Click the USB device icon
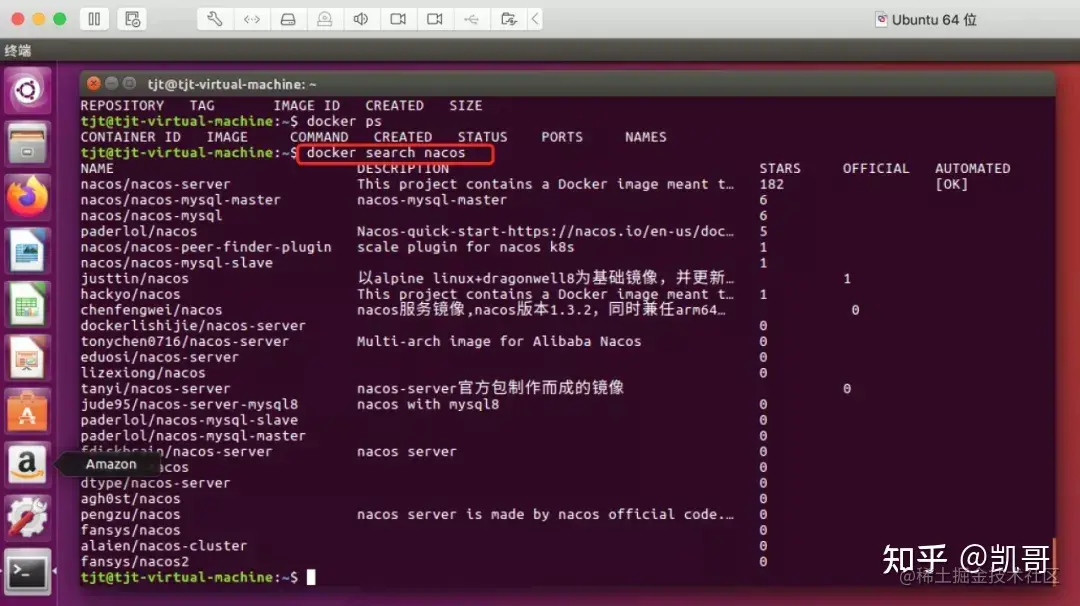 coord(471,19)
